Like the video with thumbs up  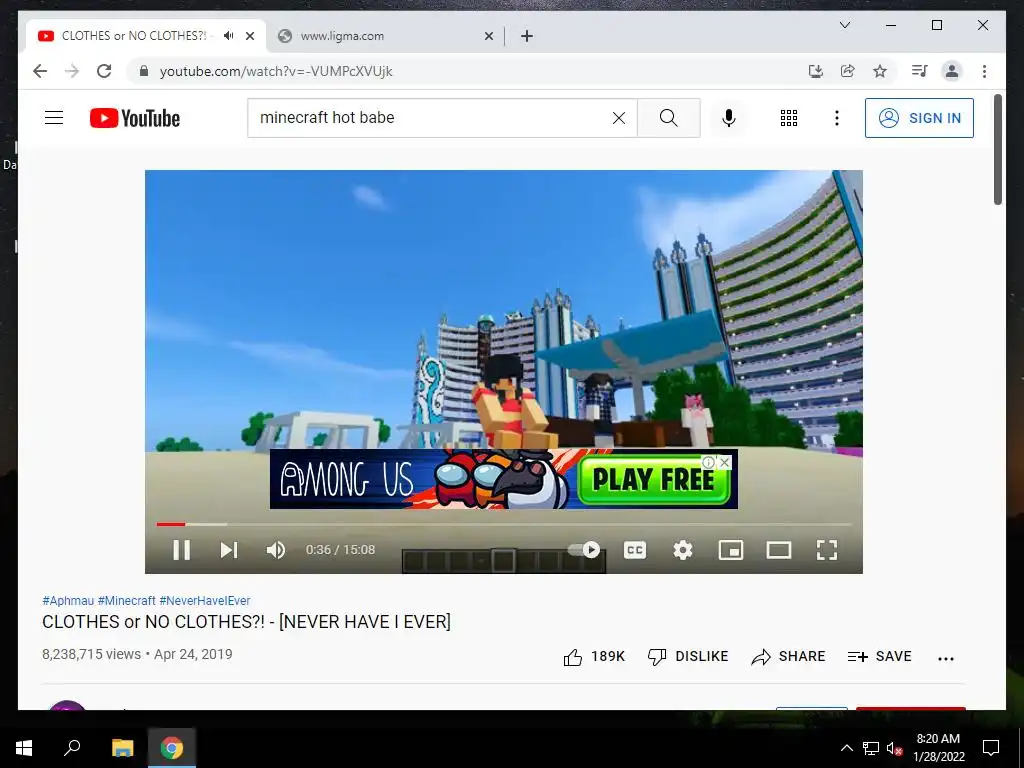pyautogui.click(x=594, y=656)
